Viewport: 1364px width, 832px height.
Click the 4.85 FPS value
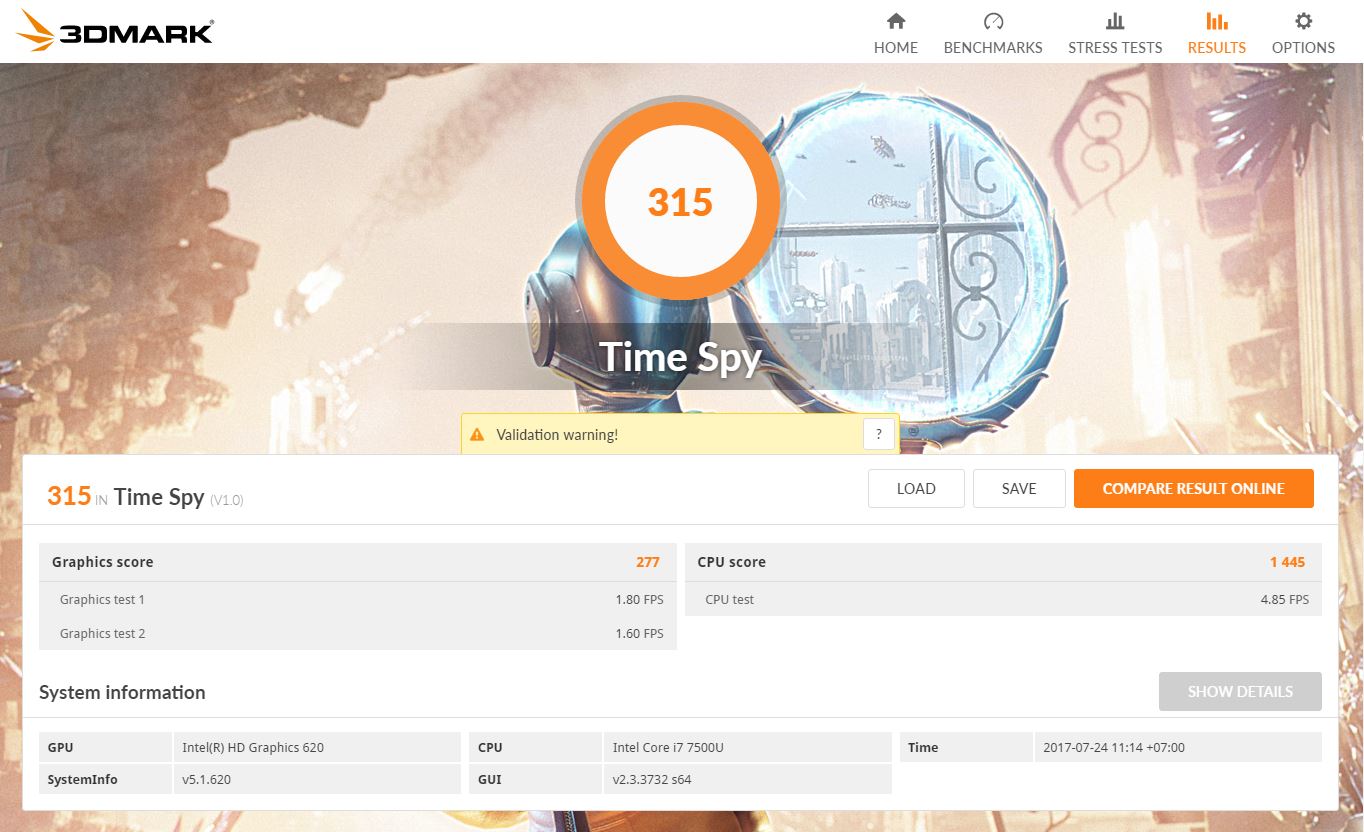(1285, 600)
